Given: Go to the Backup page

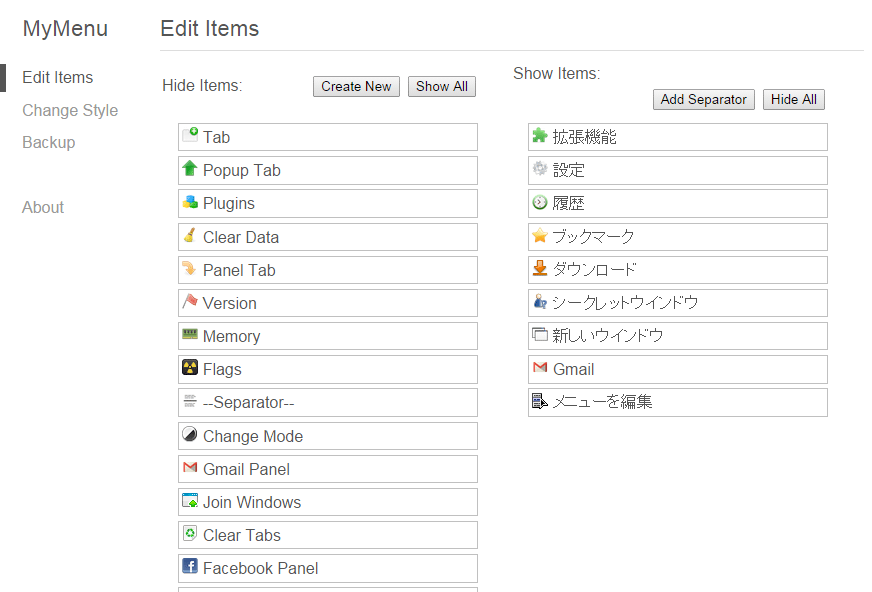Looking at the screenshot, I should [48, 142].
